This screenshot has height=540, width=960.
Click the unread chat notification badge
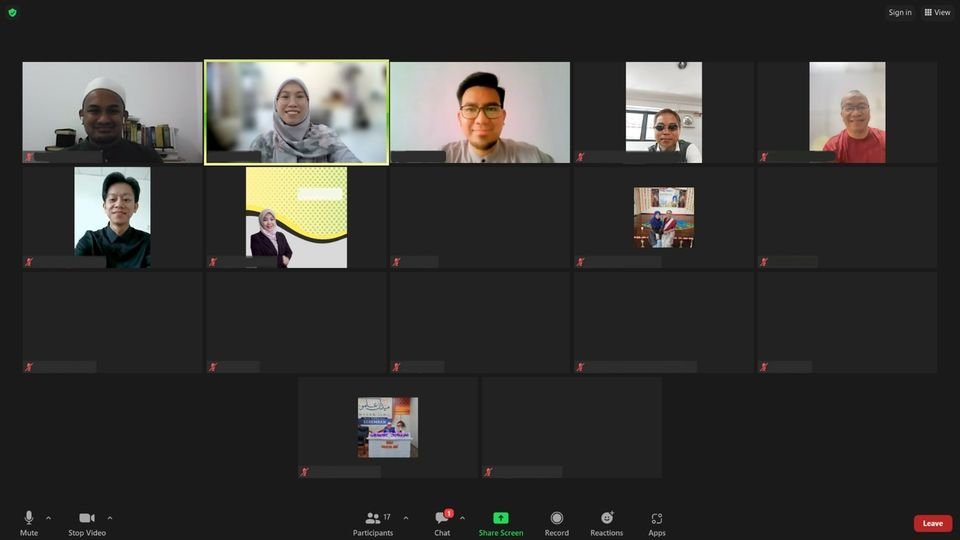click(449, 513)
